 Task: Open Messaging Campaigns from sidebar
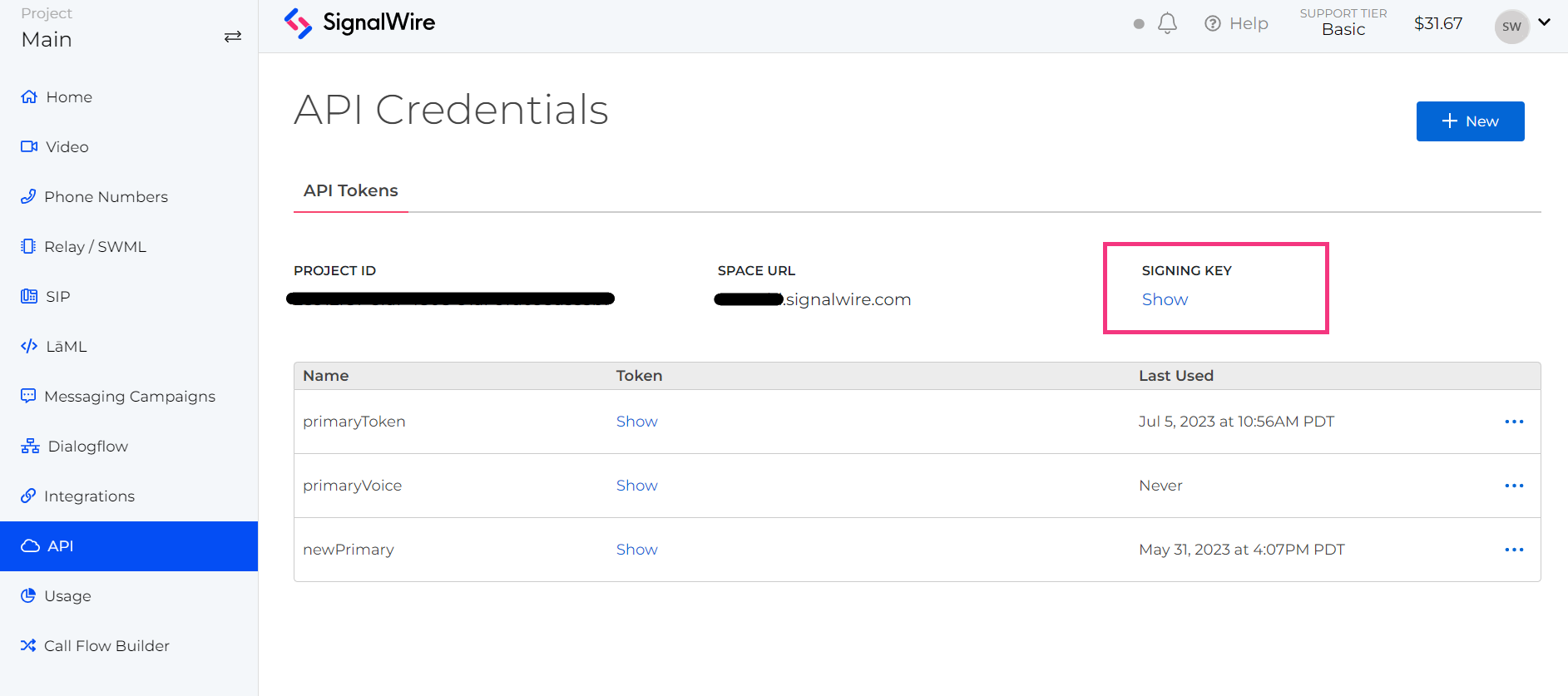130,396
